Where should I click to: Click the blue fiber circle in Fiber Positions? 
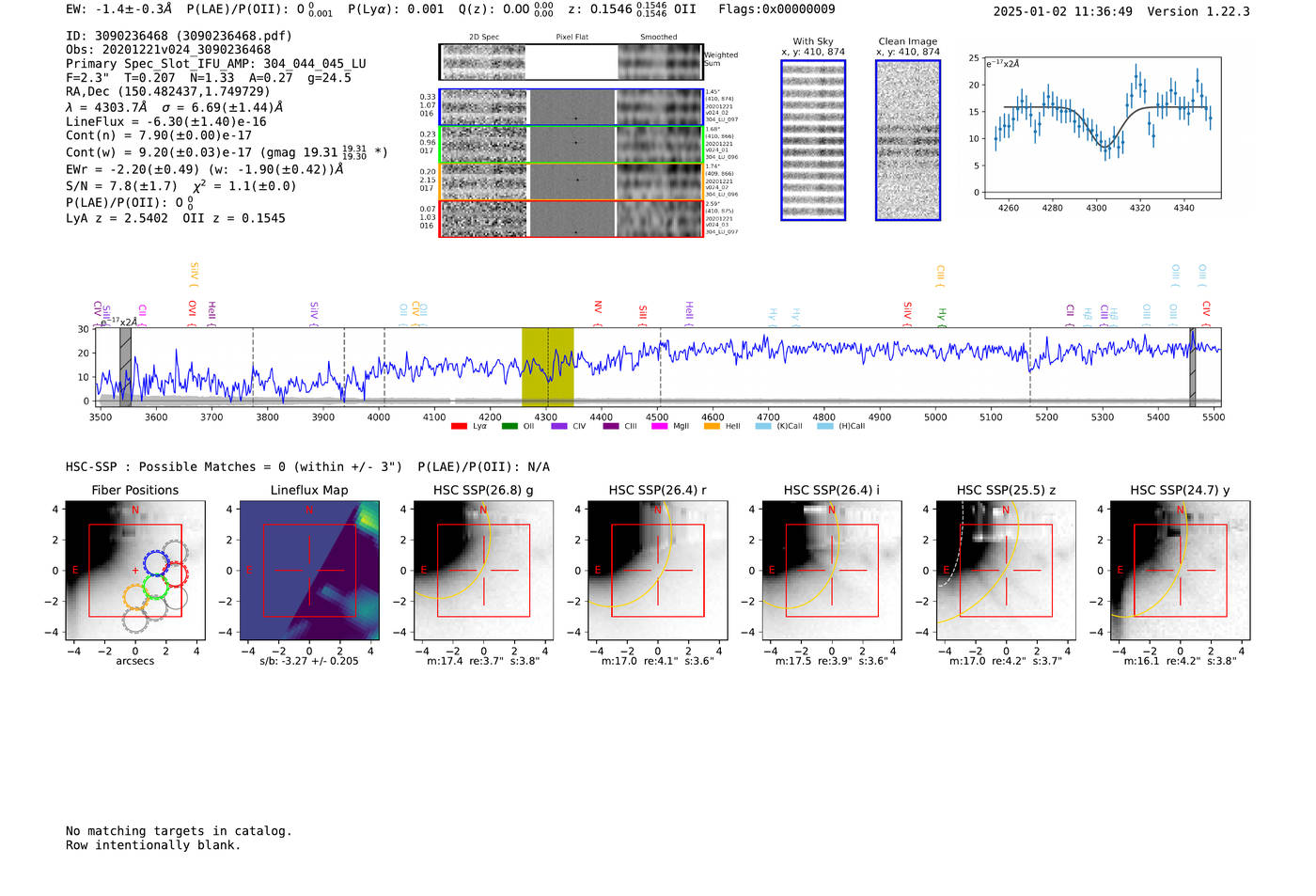[156, 564]
